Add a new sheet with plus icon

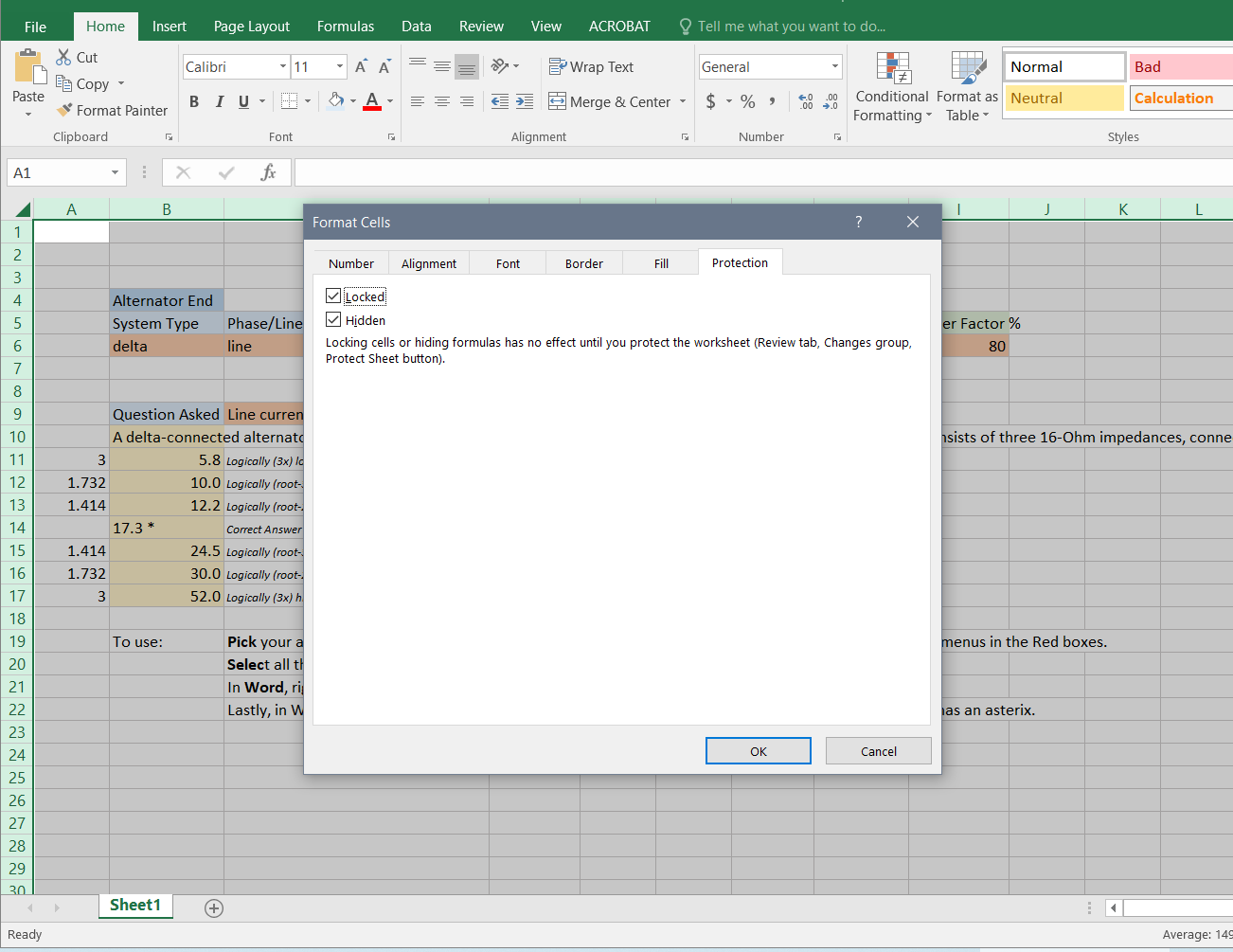coord(214,908)
